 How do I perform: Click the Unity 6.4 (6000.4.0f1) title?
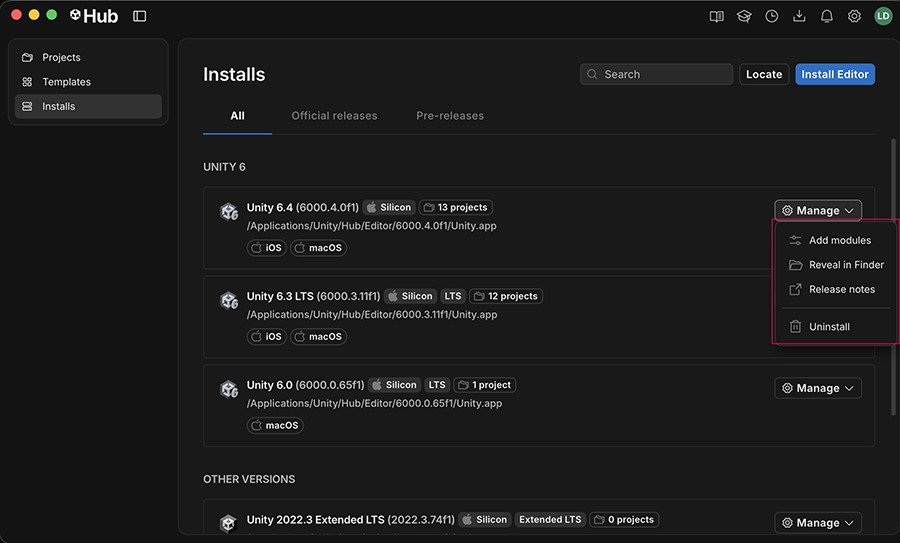pyautogui.click(x=302, y=207)
